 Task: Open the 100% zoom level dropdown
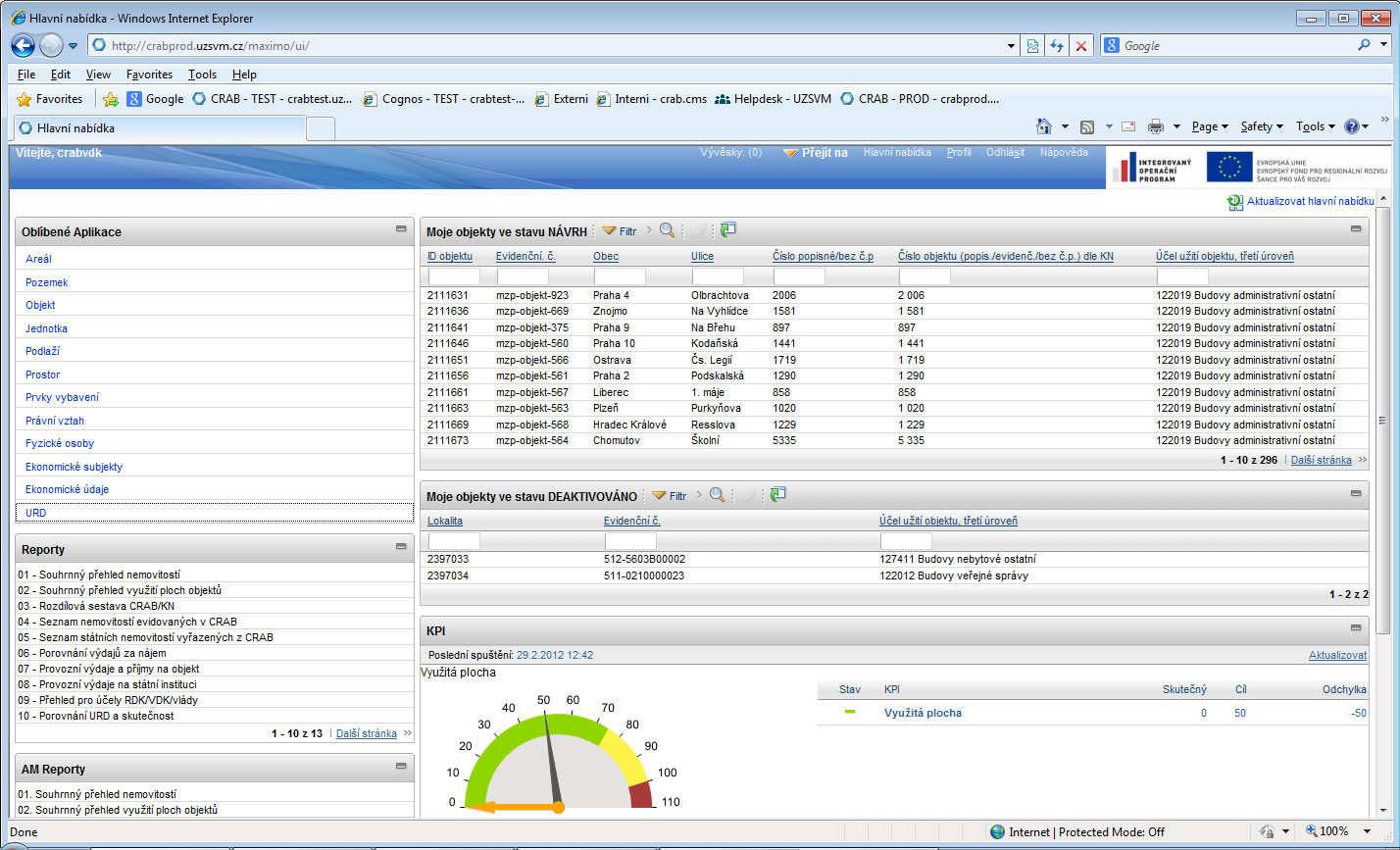click(1366, 831)
